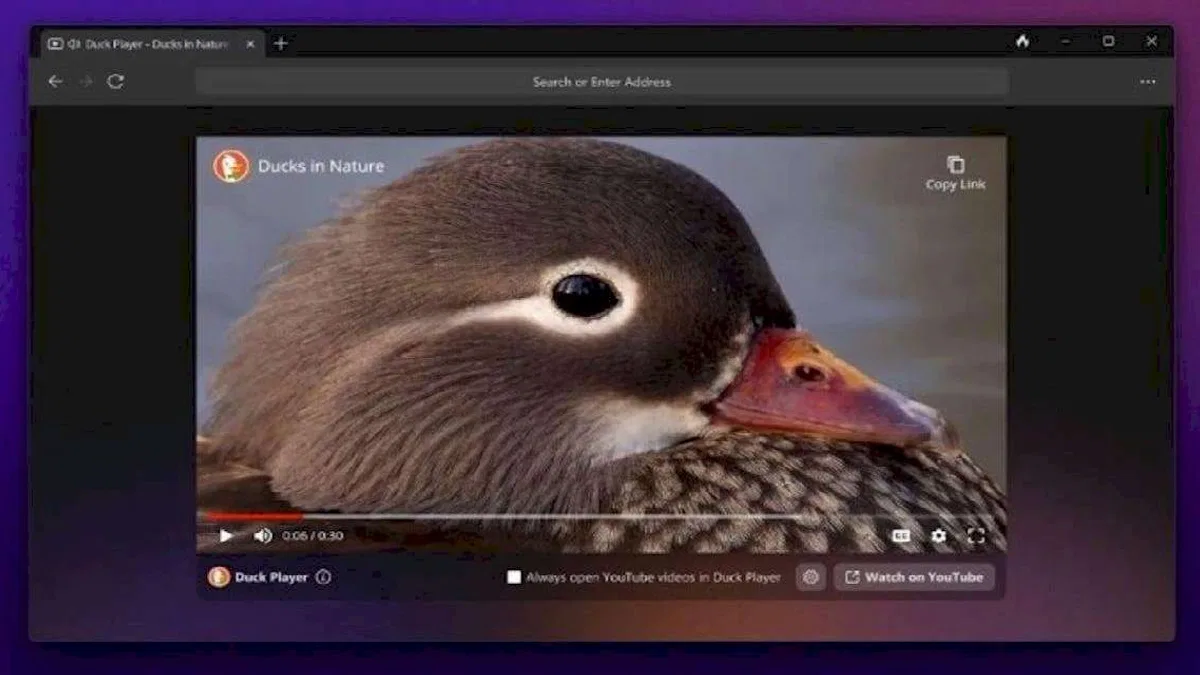Show Duck Player info tooltip
Viewport: 1200px width, 675px height.
(323, 577)
